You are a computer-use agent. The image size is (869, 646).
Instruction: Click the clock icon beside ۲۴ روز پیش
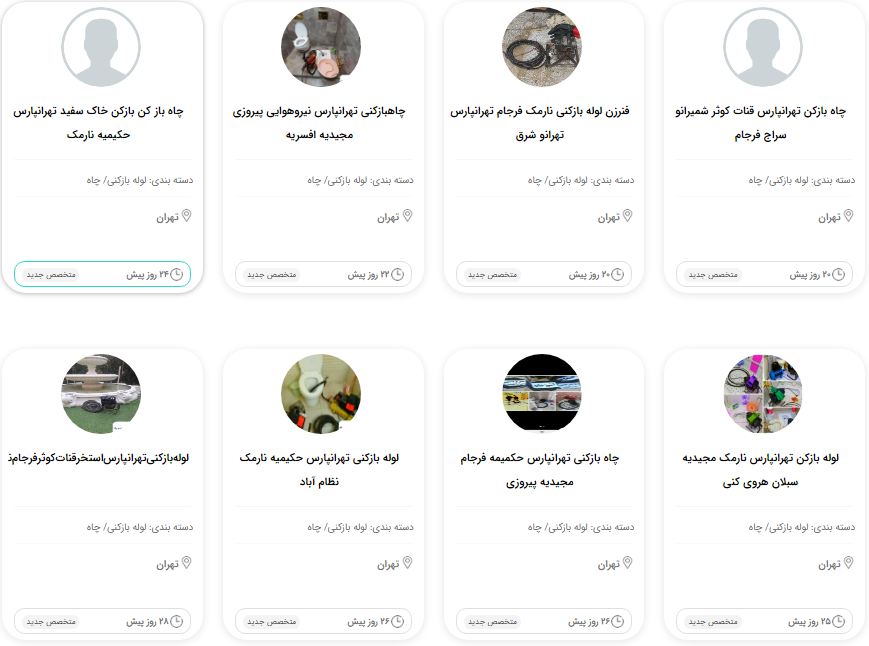176,274
